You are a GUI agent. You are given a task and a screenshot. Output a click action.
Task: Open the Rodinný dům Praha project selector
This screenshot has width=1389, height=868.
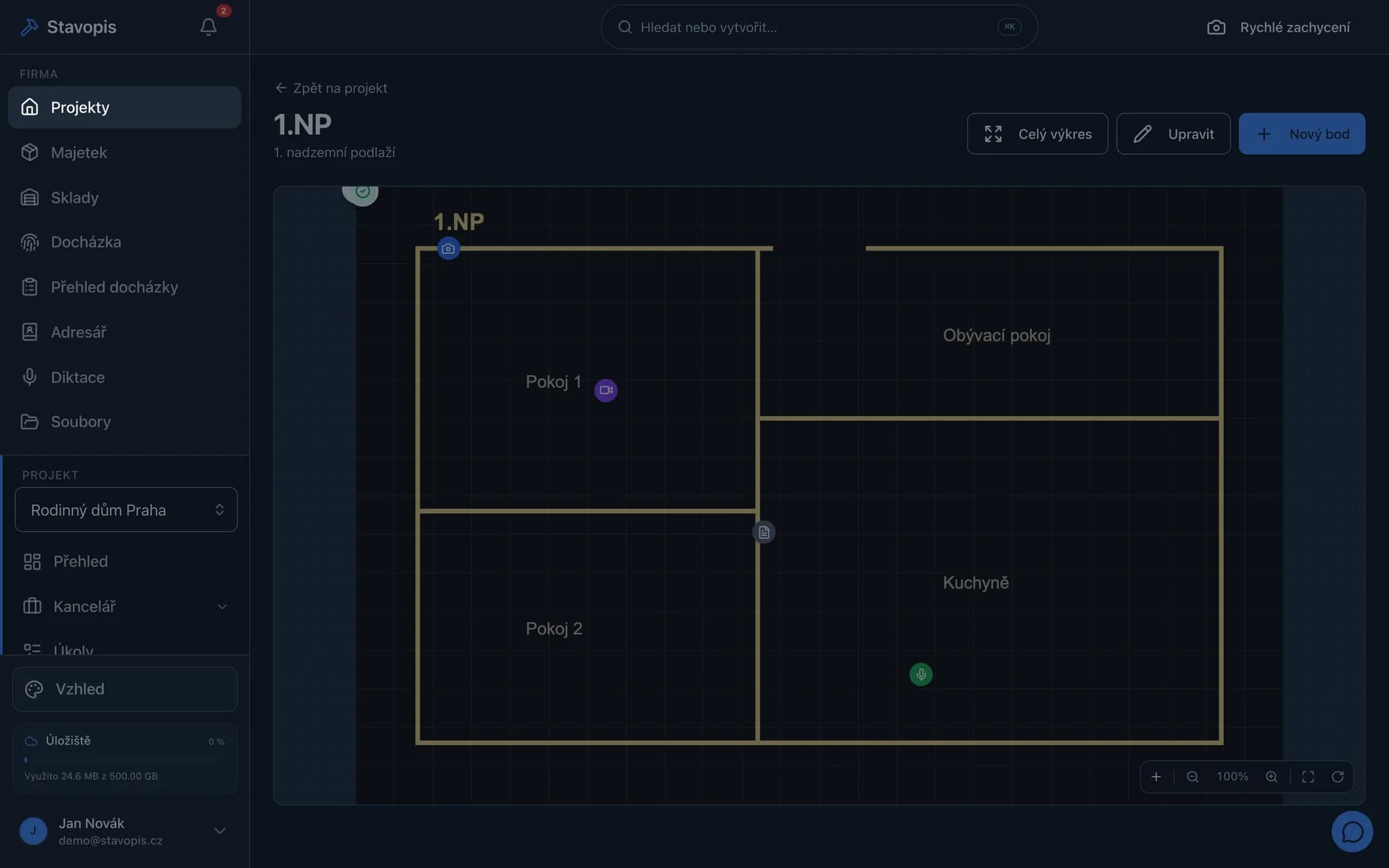tap(126, 510)
